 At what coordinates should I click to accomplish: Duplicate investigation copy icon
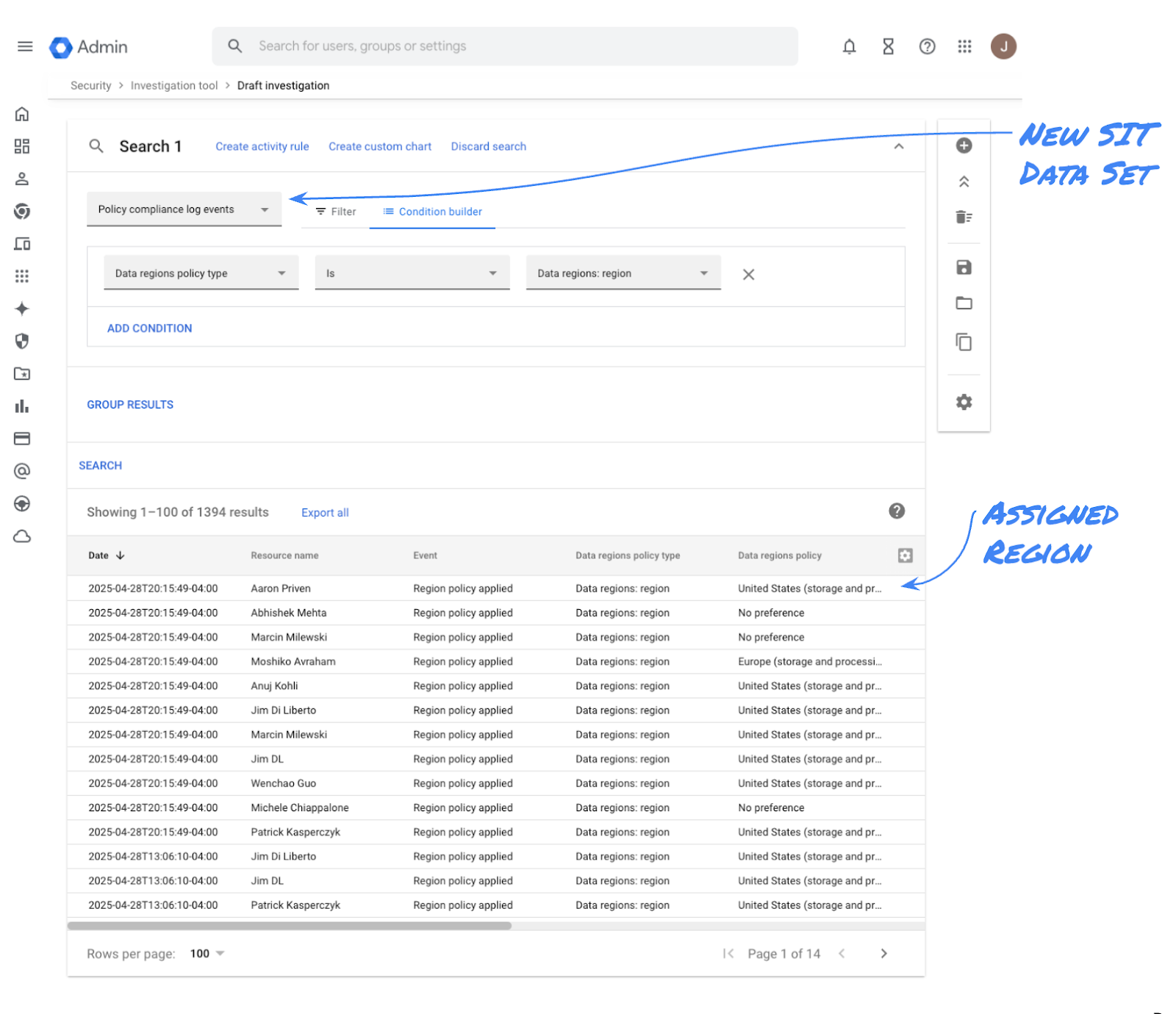tap(964, 342)
